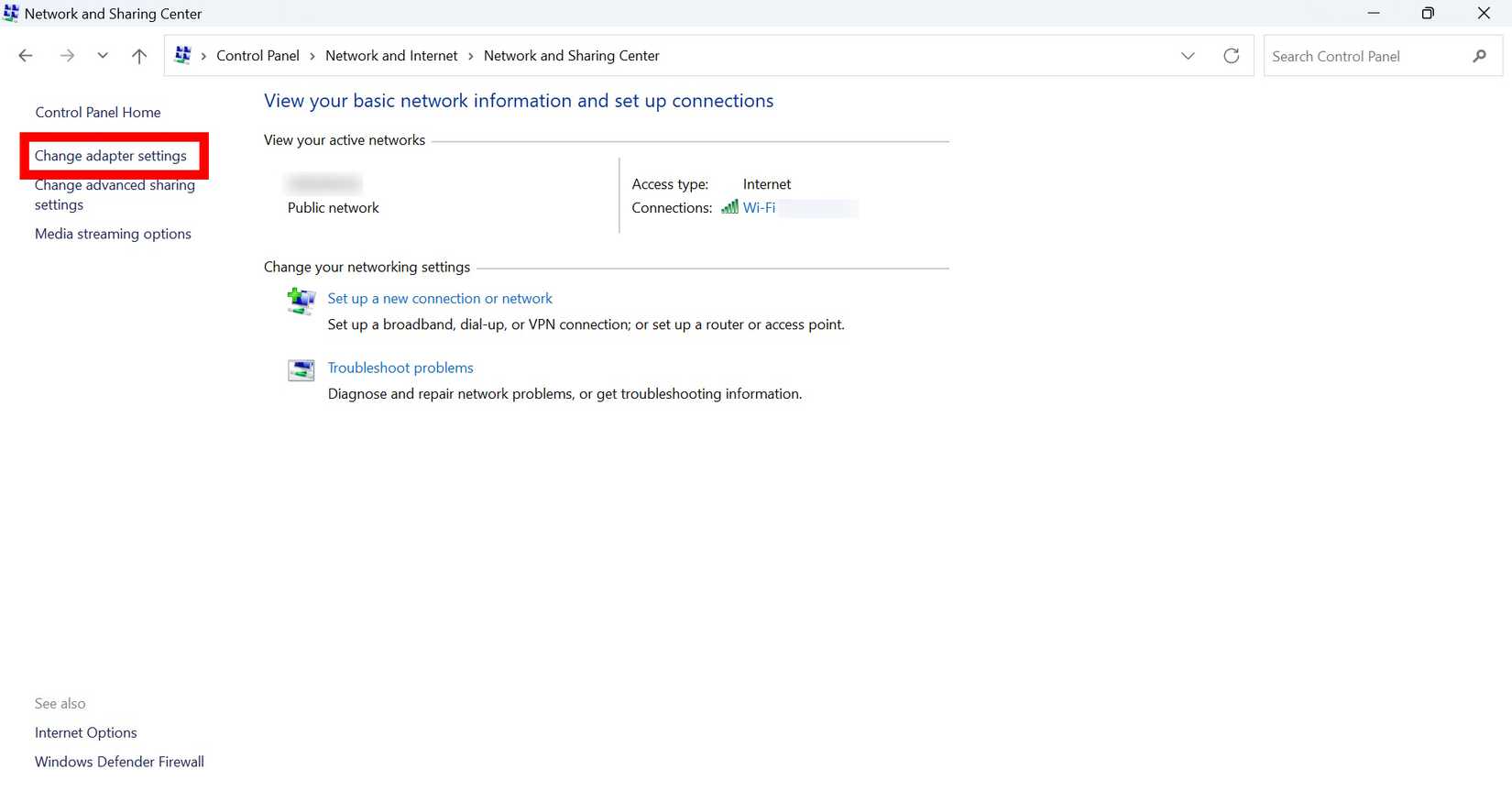The image size is (1512, 791).
Task: Select Network and Sharing Center breadcrumb
Action: coord(572,56)
